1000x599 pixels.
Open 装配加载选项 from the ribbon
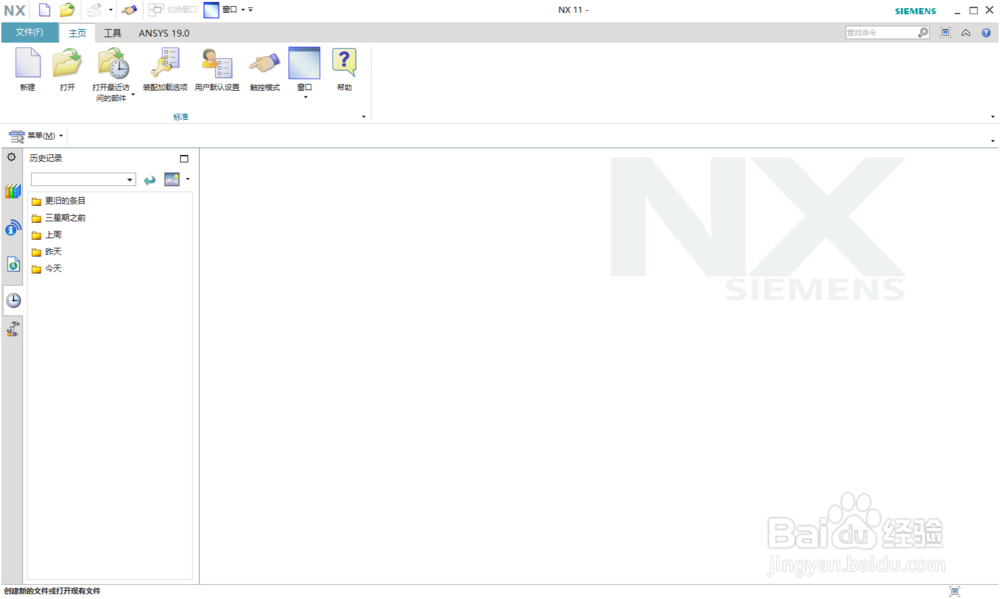pos(165,70)
